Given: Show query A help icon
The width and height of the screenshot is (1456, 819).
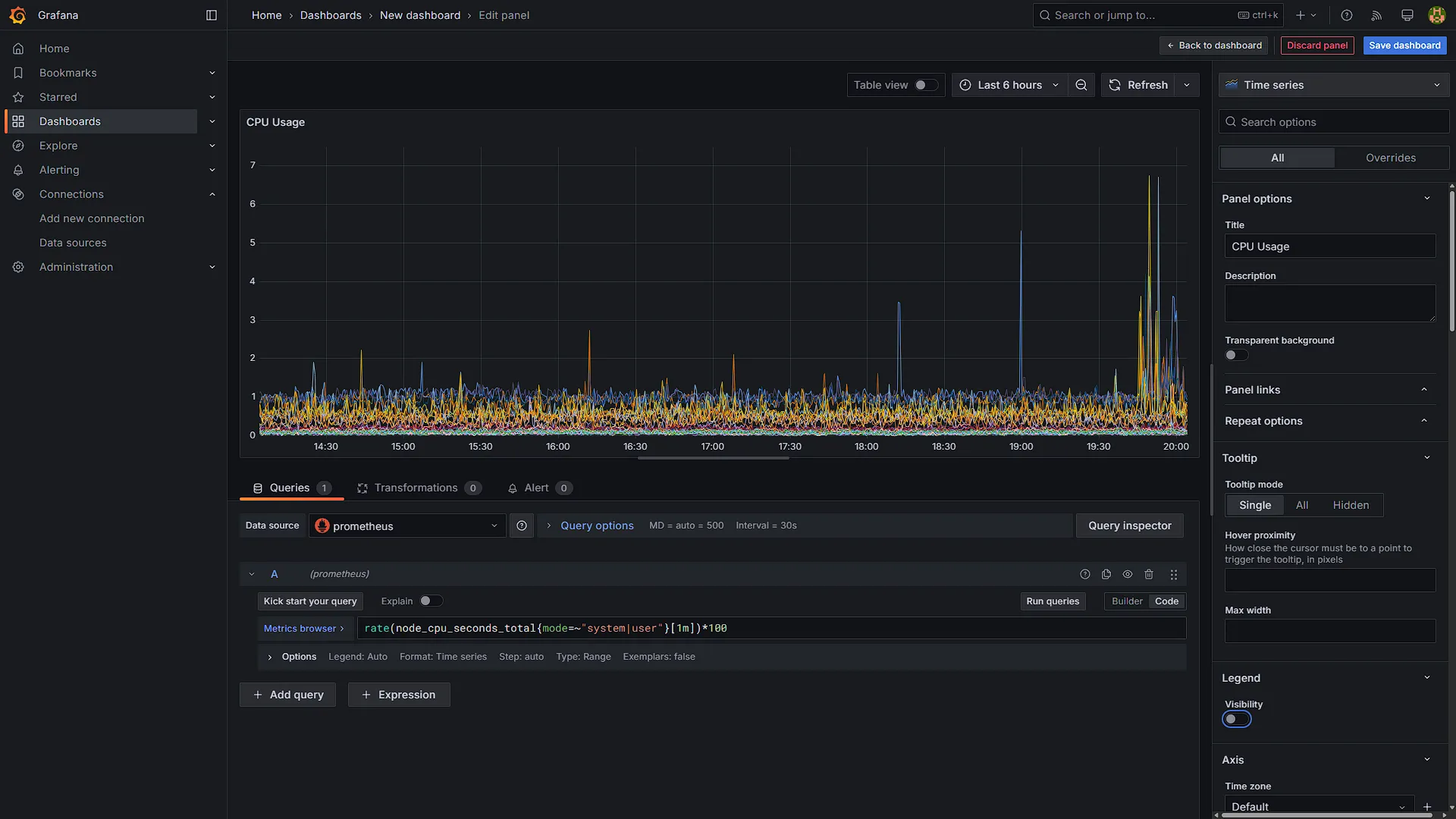Looking at the screenshot, I should [1085, 575].
